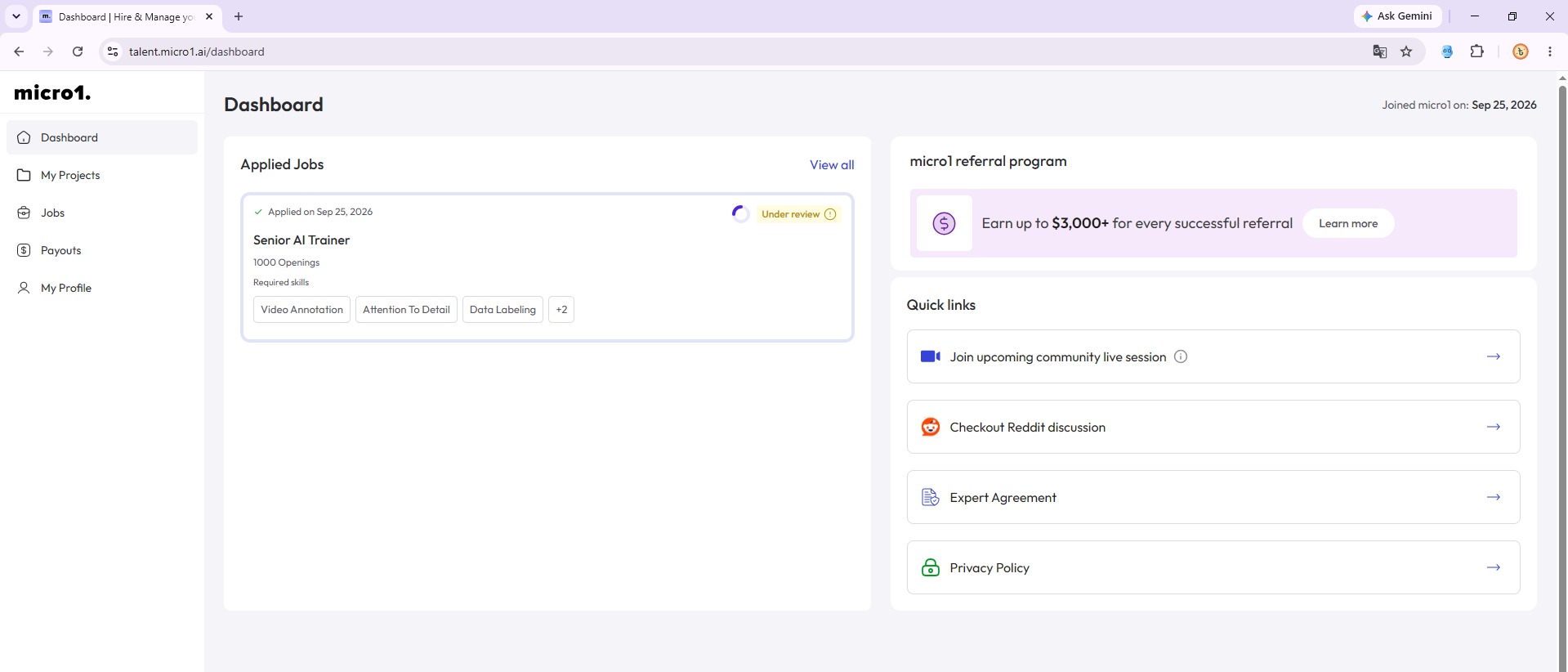Go to My Projects in sidebar
Screen dimensions: 1568x672
[x=102, y=175]
